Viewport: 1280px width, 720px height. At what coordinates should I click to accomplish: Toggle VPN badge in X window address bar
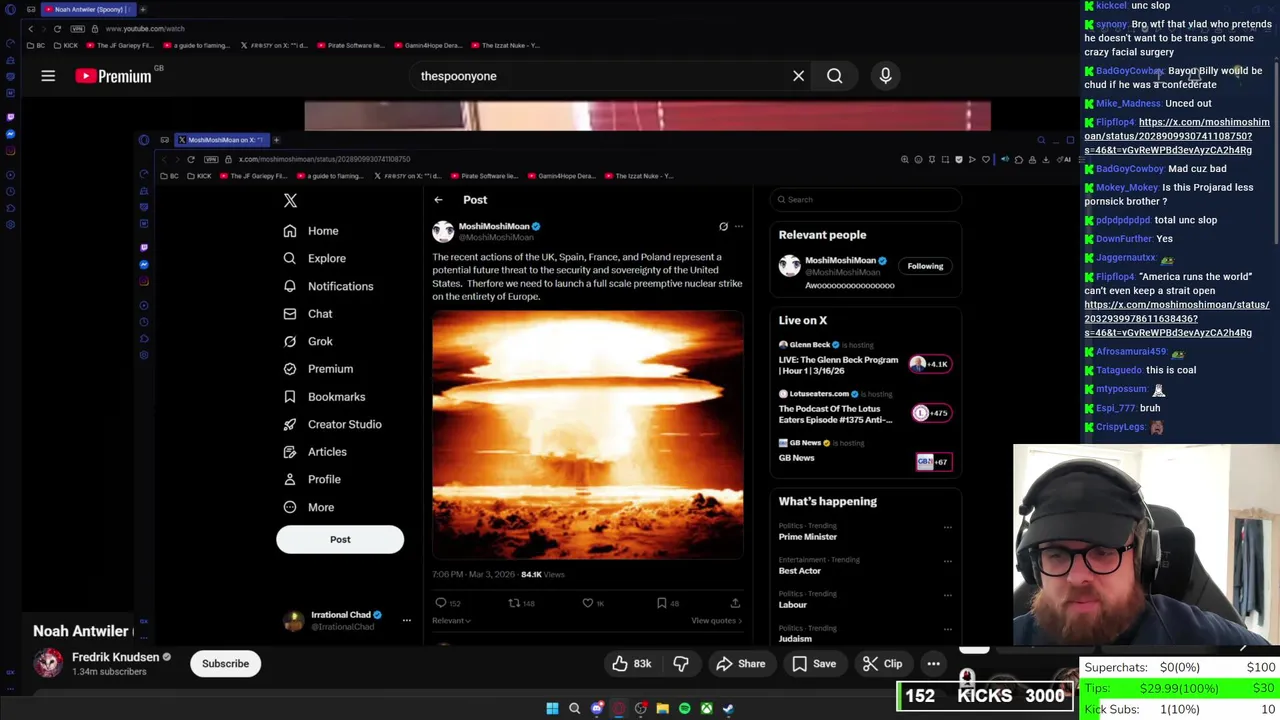[211, 159]
